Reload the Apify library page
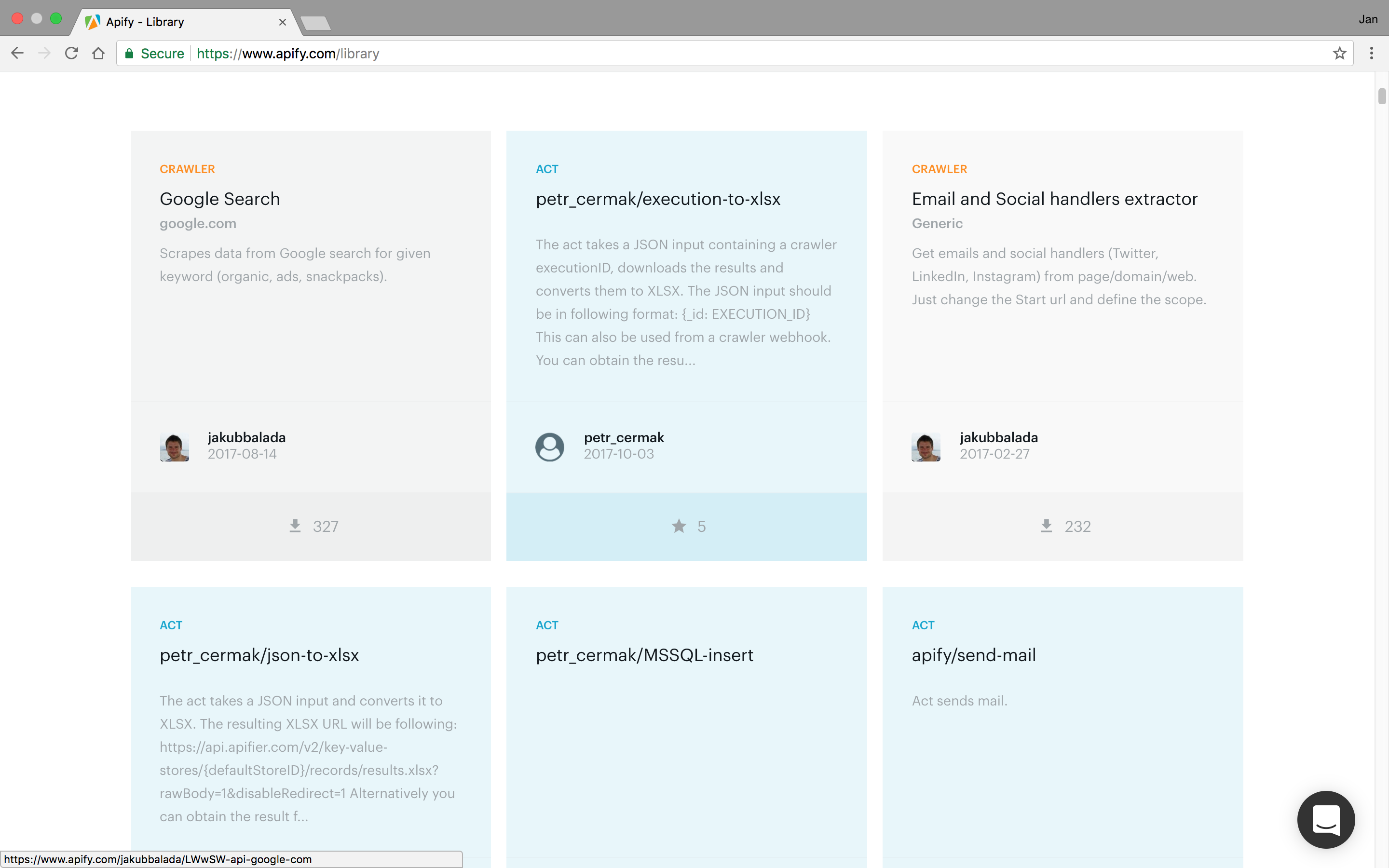 tap(71, 54)
